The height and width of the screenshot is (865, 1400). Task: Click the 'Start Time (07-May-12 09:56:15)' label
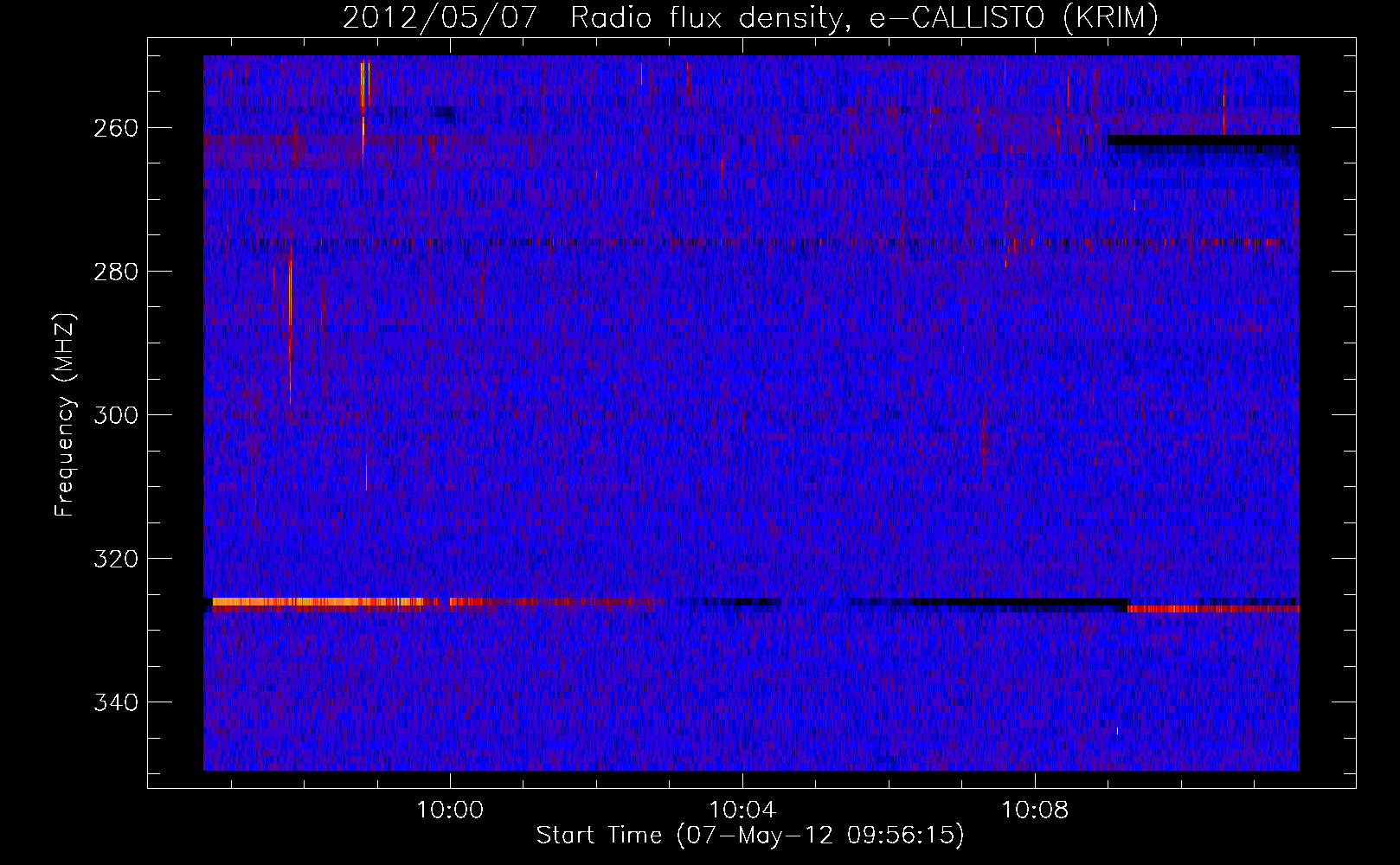point(750,836)
